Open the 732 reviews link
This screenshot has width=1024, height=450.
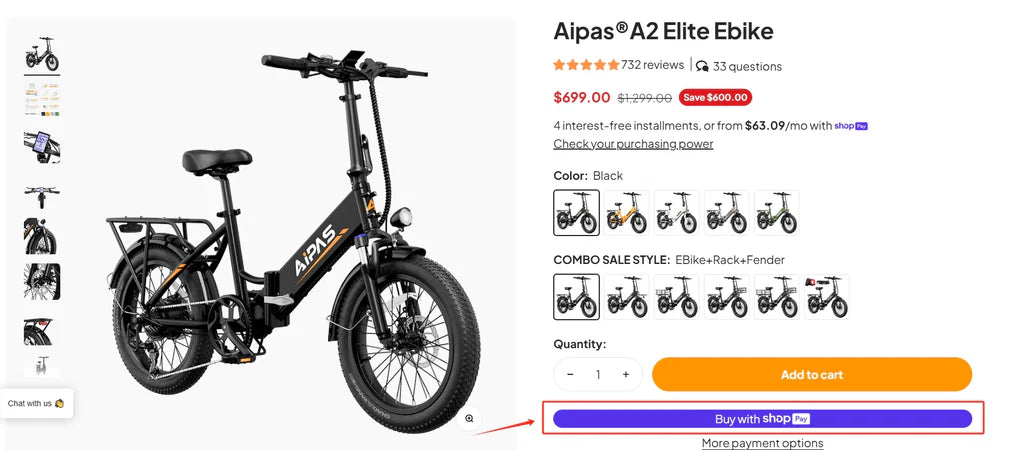(x=652, y=65)
